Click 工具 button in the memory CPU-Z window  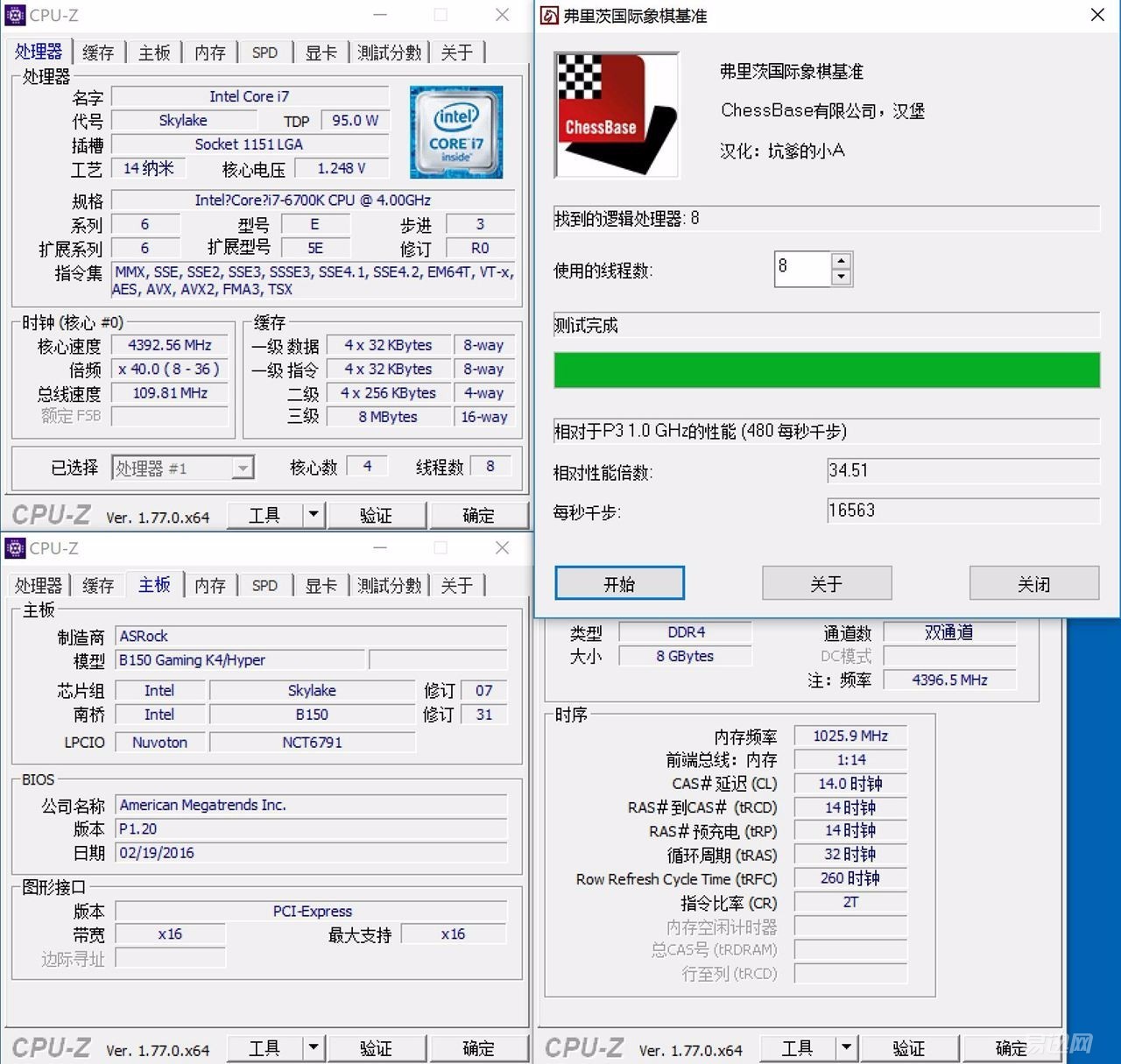click(x=797, y=1047)
